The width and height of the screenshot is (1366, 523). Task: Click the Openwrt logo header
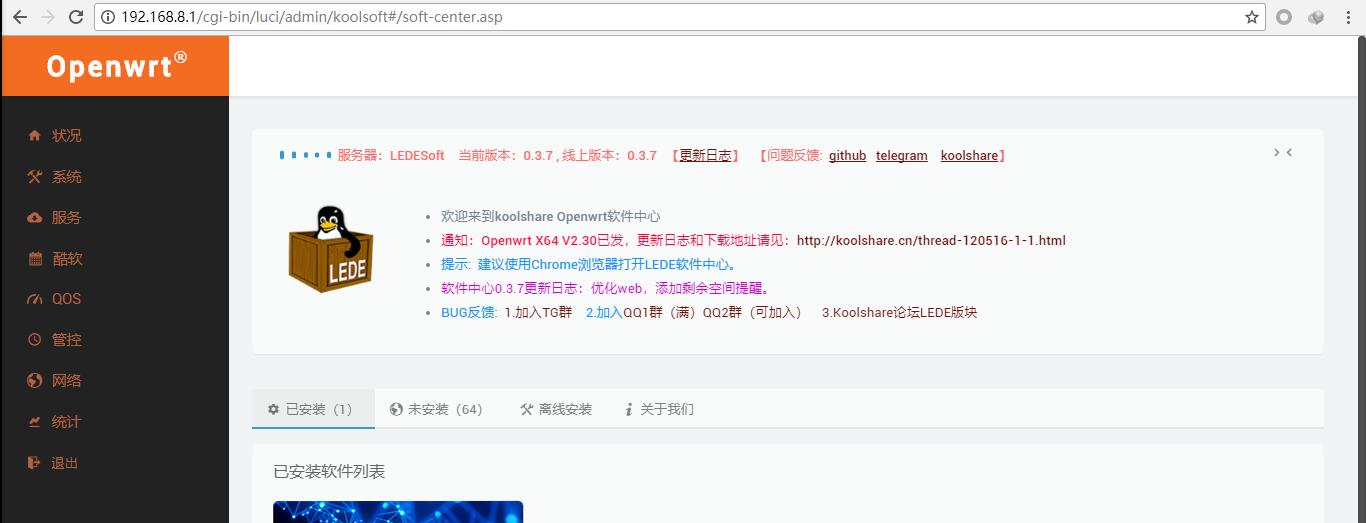[x=116, y=66]
